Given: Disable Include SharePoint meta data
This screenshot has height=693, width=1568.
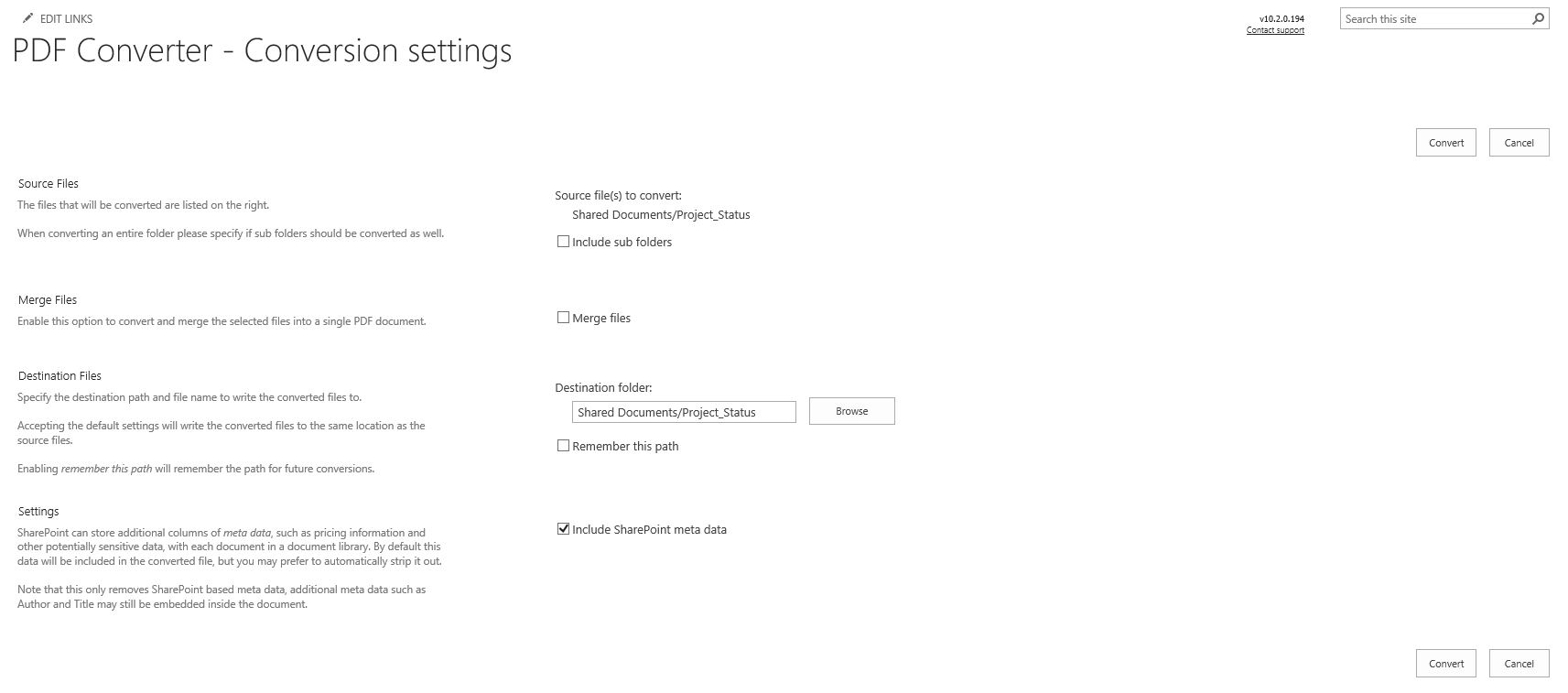Looking at the screenshot, I should click(x=562, y=528).
